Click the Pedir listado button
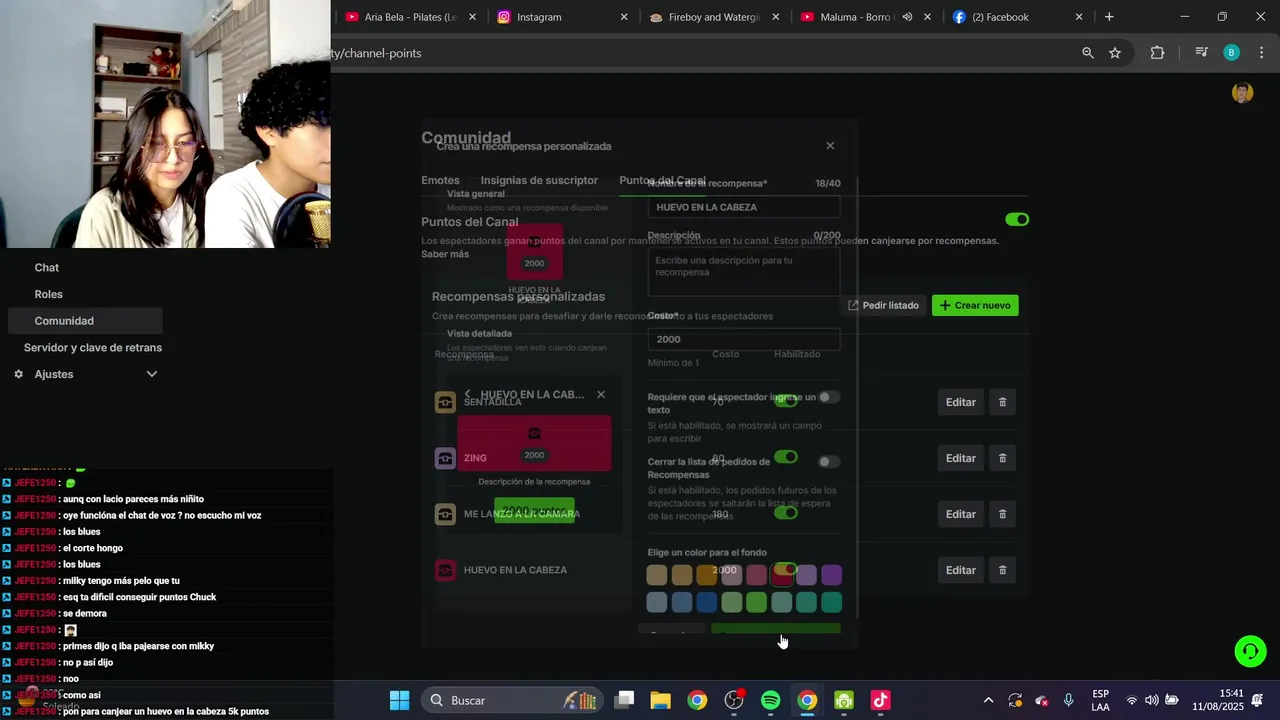The height and width of the screenshot is (720, 1280). tap(883, 305)
